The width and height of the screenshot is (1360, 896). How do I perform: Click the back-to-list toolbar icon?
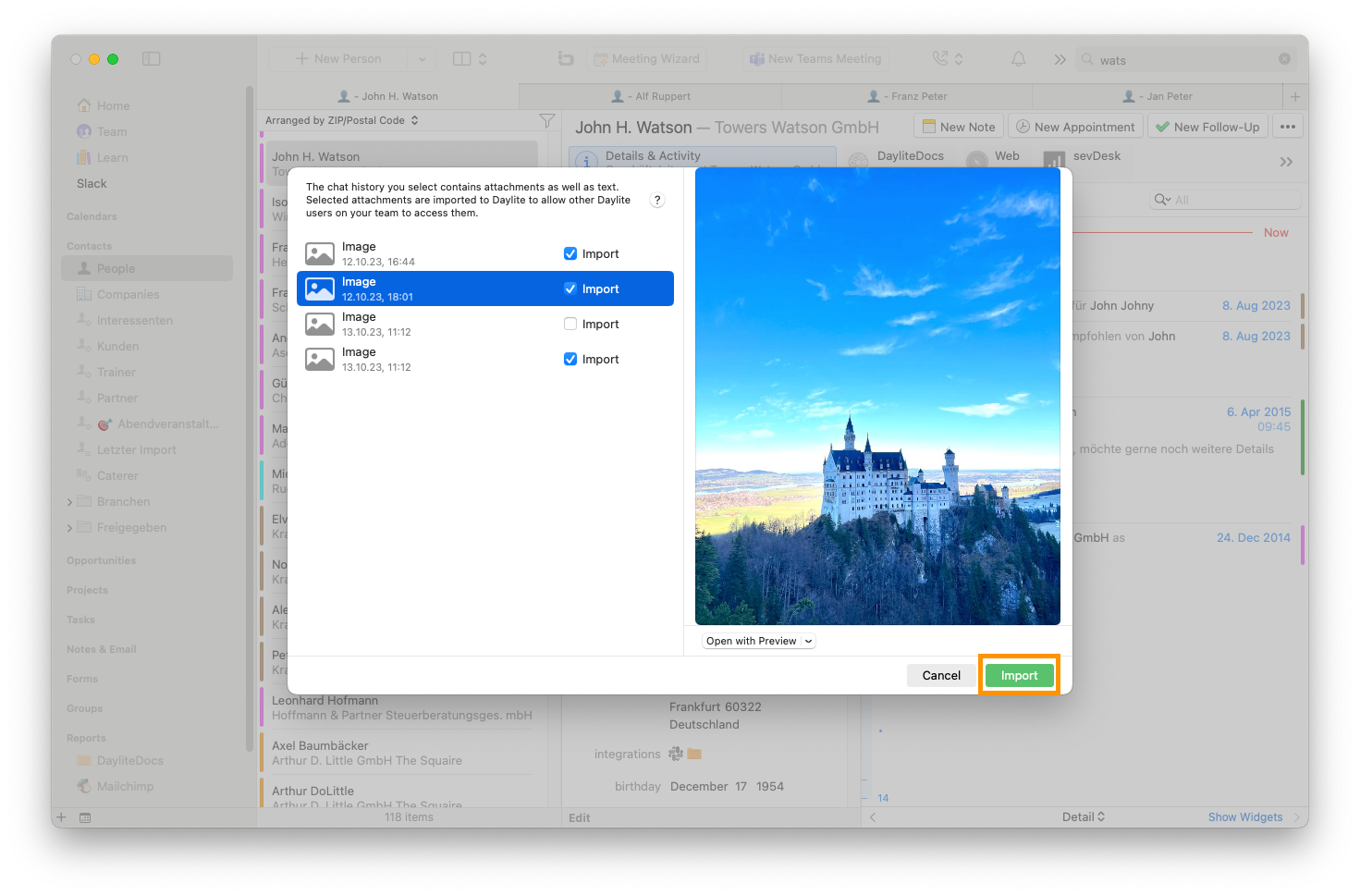coord(566,59)
